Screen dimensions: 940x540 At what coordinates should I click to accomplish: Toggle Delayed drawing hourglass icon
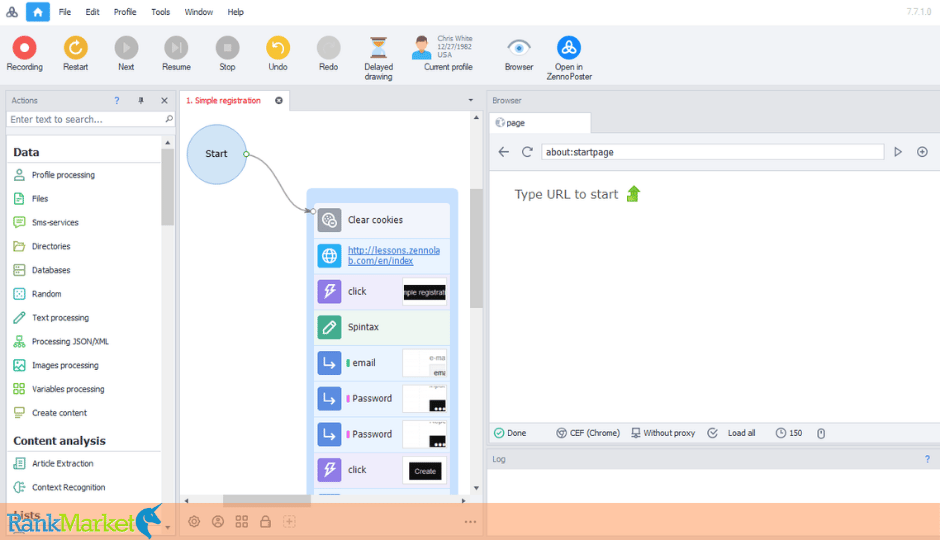coord(378,48)
